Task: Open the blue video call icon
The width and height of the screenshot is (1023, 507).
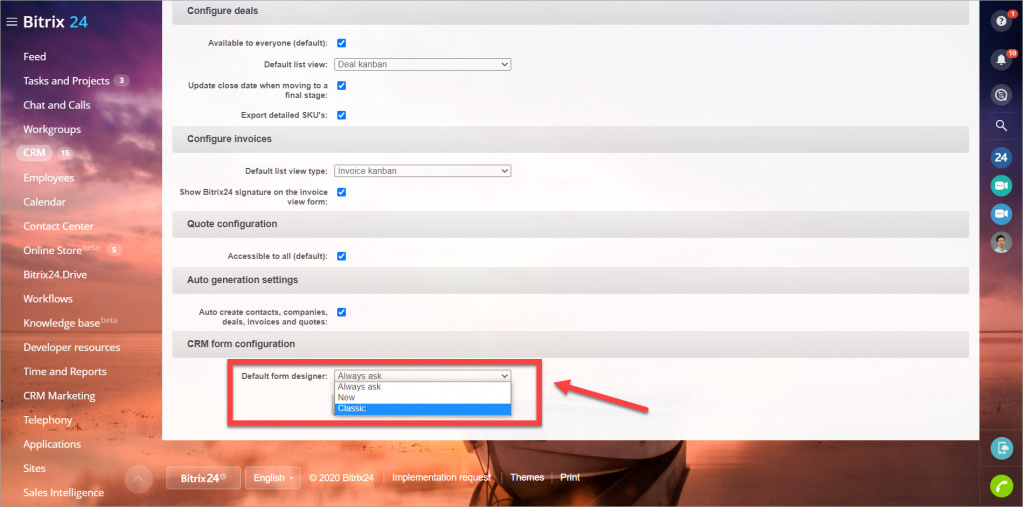Action: [1001, 214]
